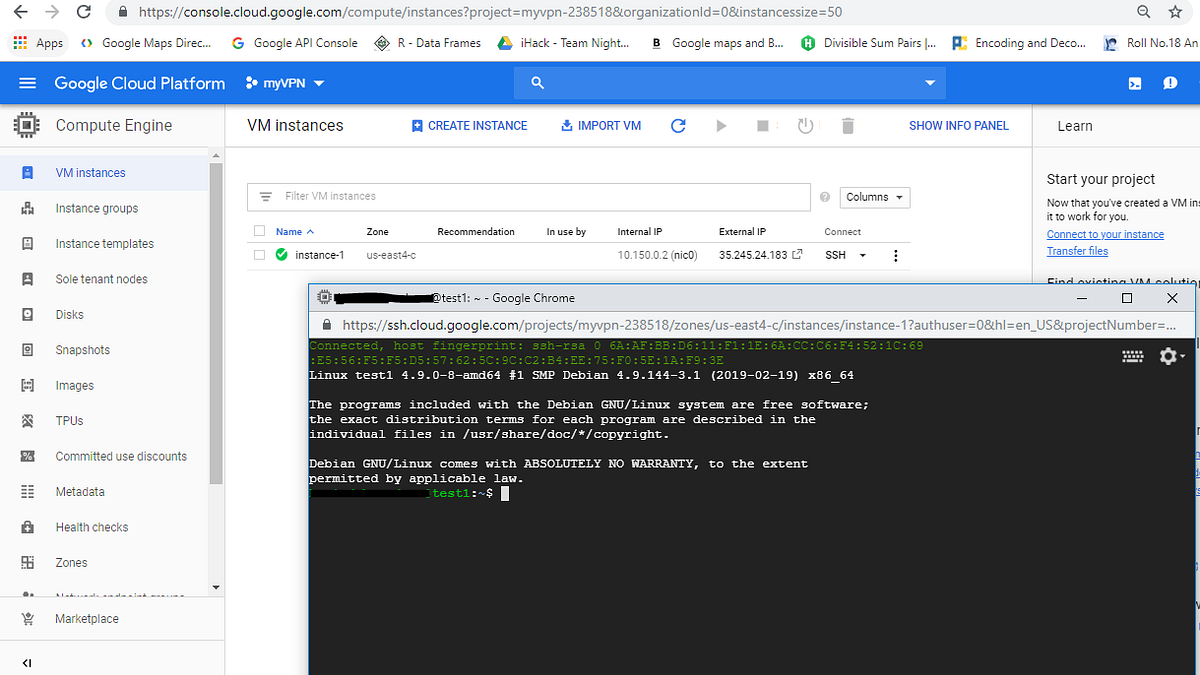Screen dimensions: 1200x675
Task: Click SHOW INFO PANEL
Action: pos(959,126)
